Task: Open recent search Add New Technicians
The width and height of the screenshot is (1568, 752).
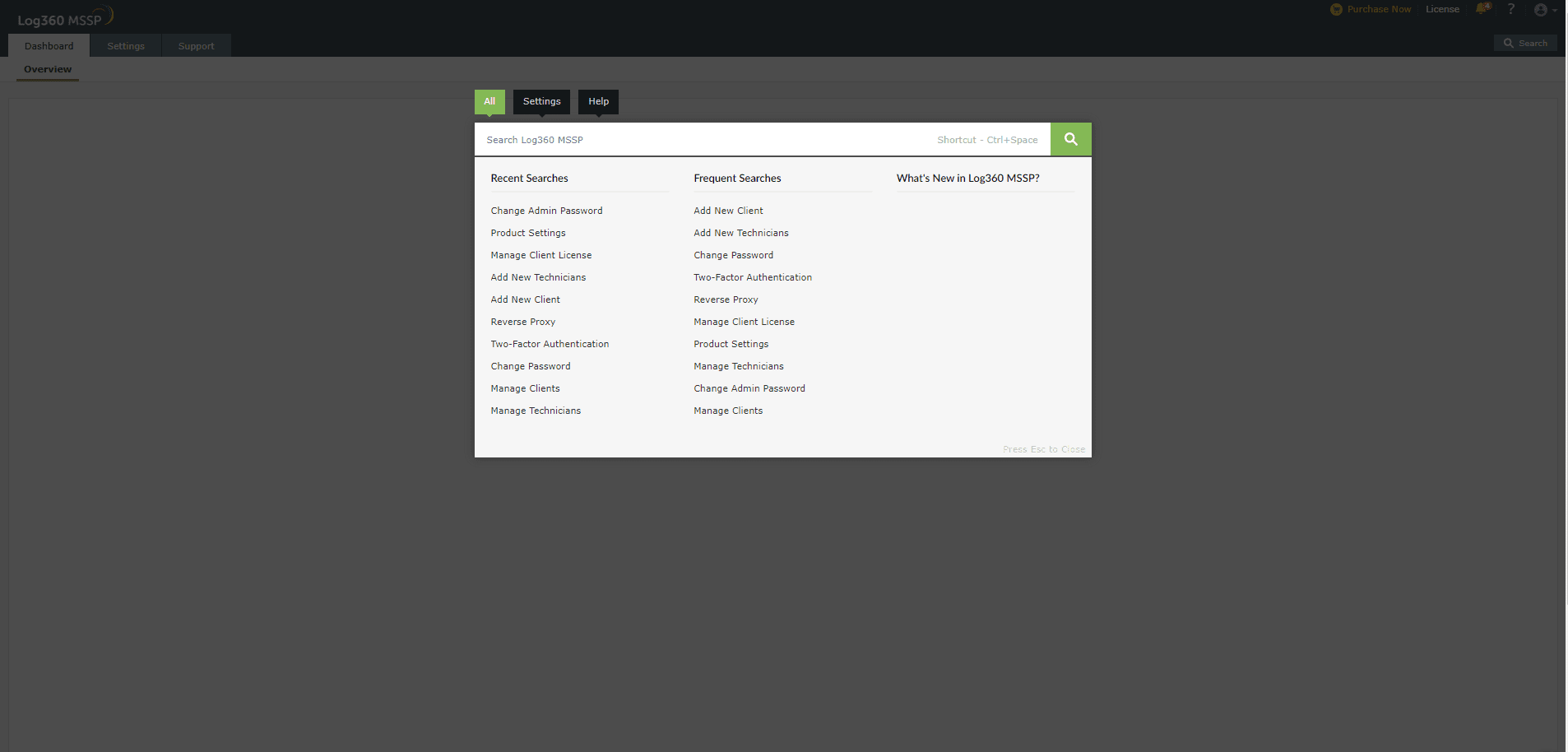Action: (x=538, y=277)
